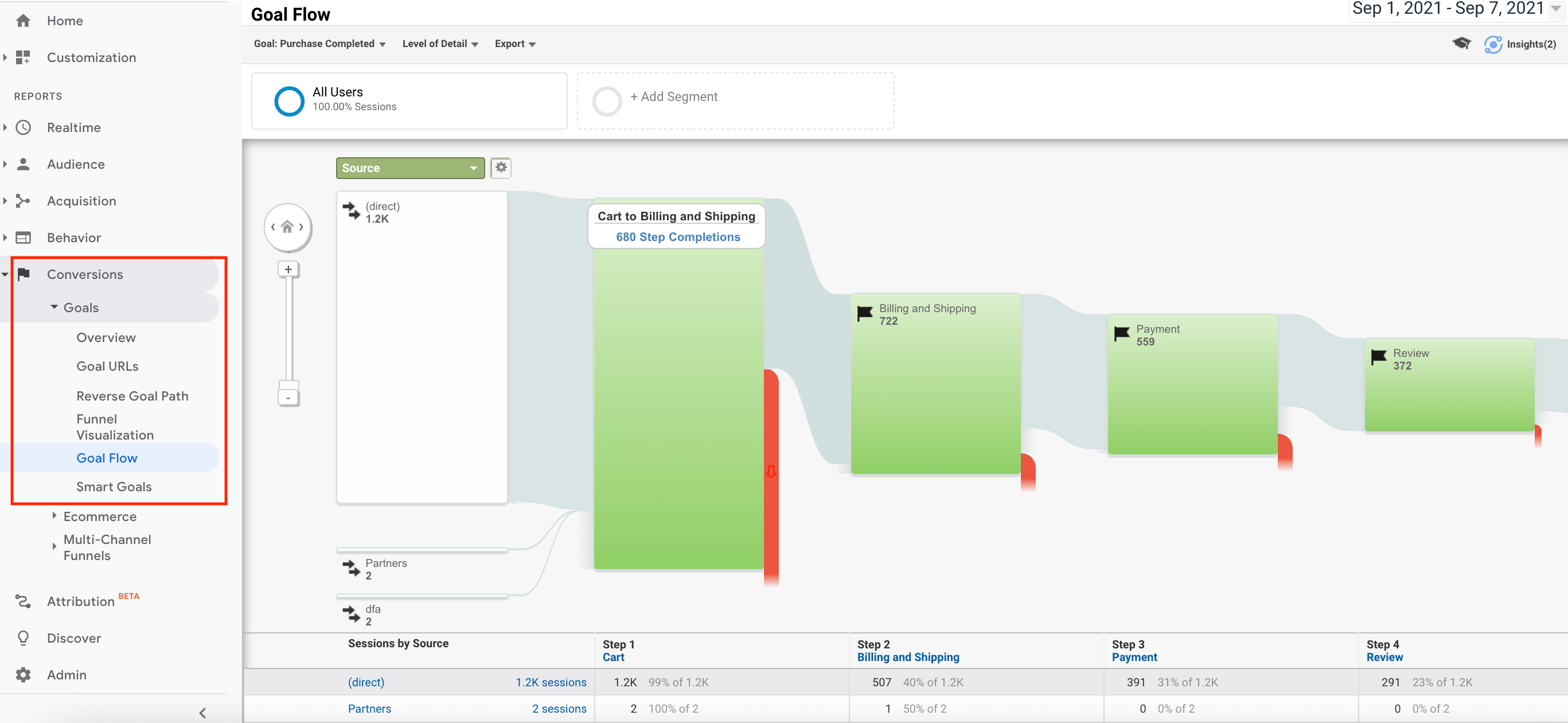Click the flow home navigation icon
Image resolution: width=1568 pixels, height=723 pixels.
coord(287,227)
